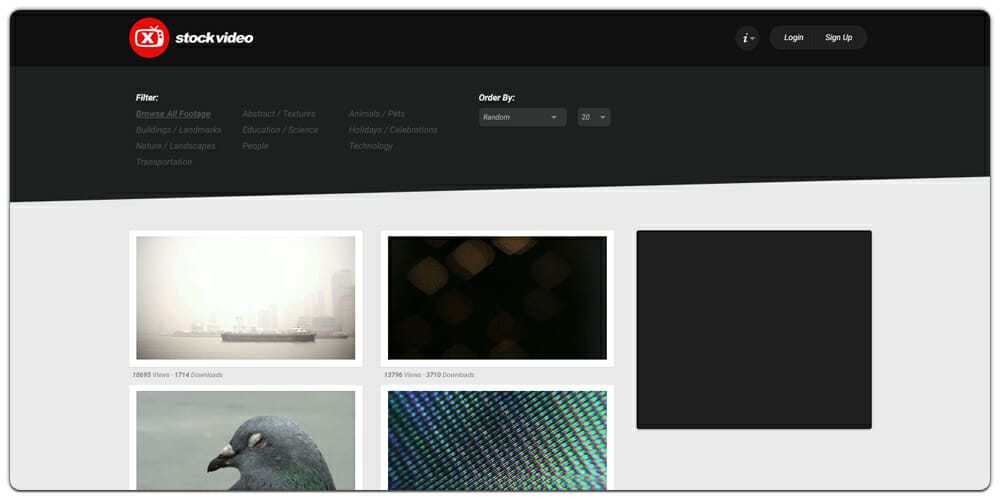Viewport: 1000px width, 500px height.
Task: Open the 20 items-per-page dropdown
Action: [593, 117]
